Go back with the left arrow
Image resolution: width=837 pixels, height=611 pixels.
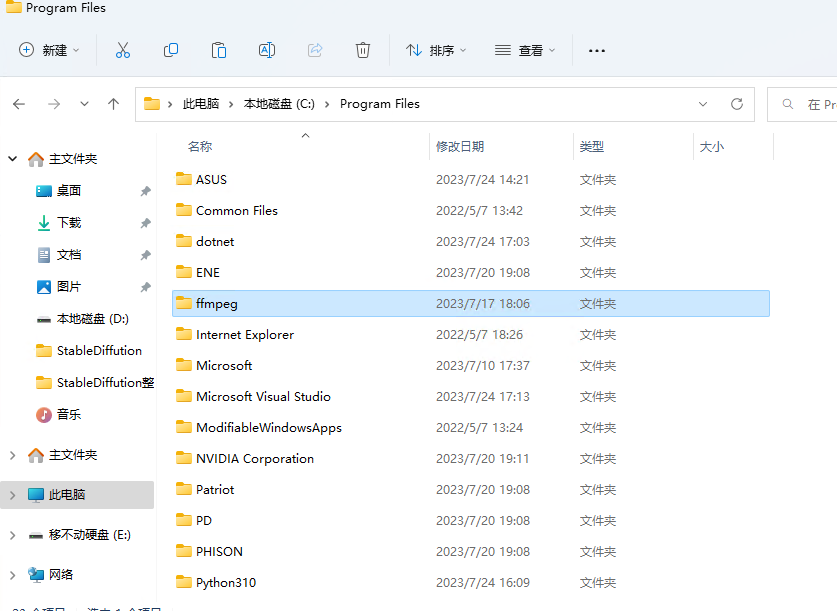19,104
